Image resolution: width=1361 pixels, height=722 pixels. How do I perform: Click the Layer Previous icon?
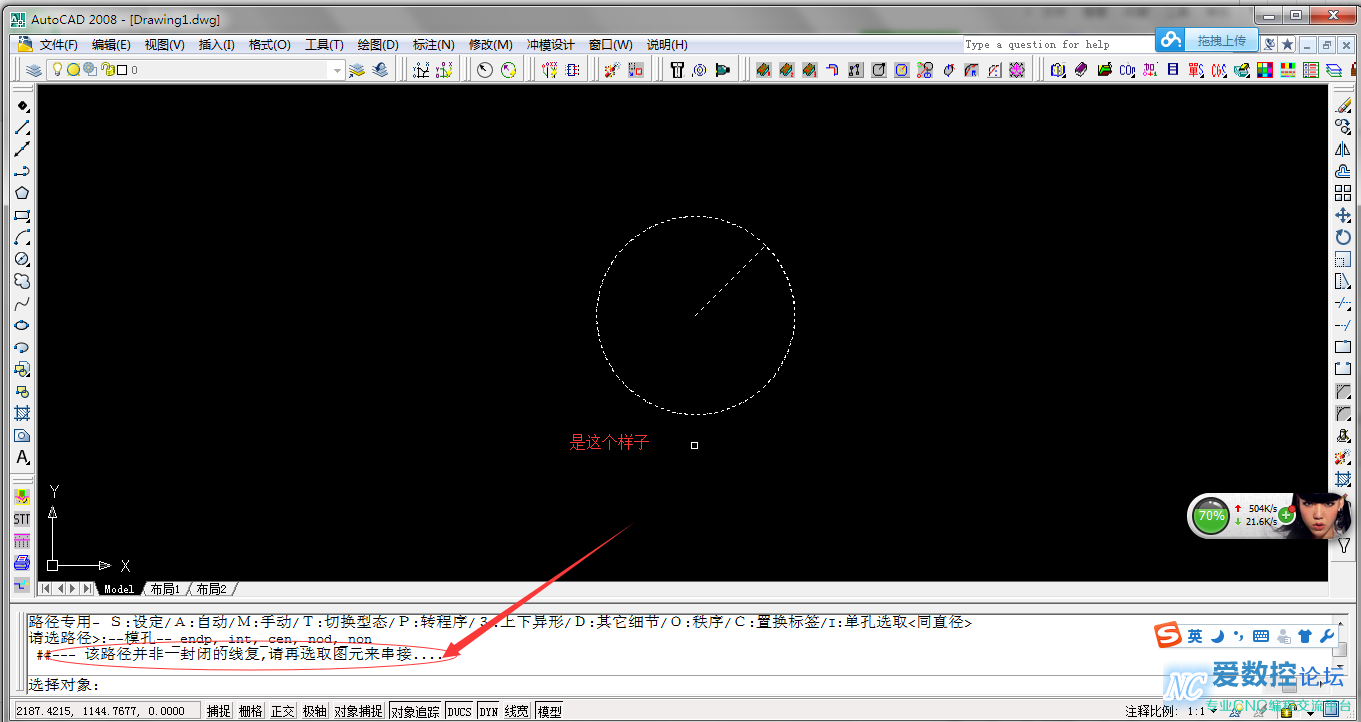click(380, 70)
